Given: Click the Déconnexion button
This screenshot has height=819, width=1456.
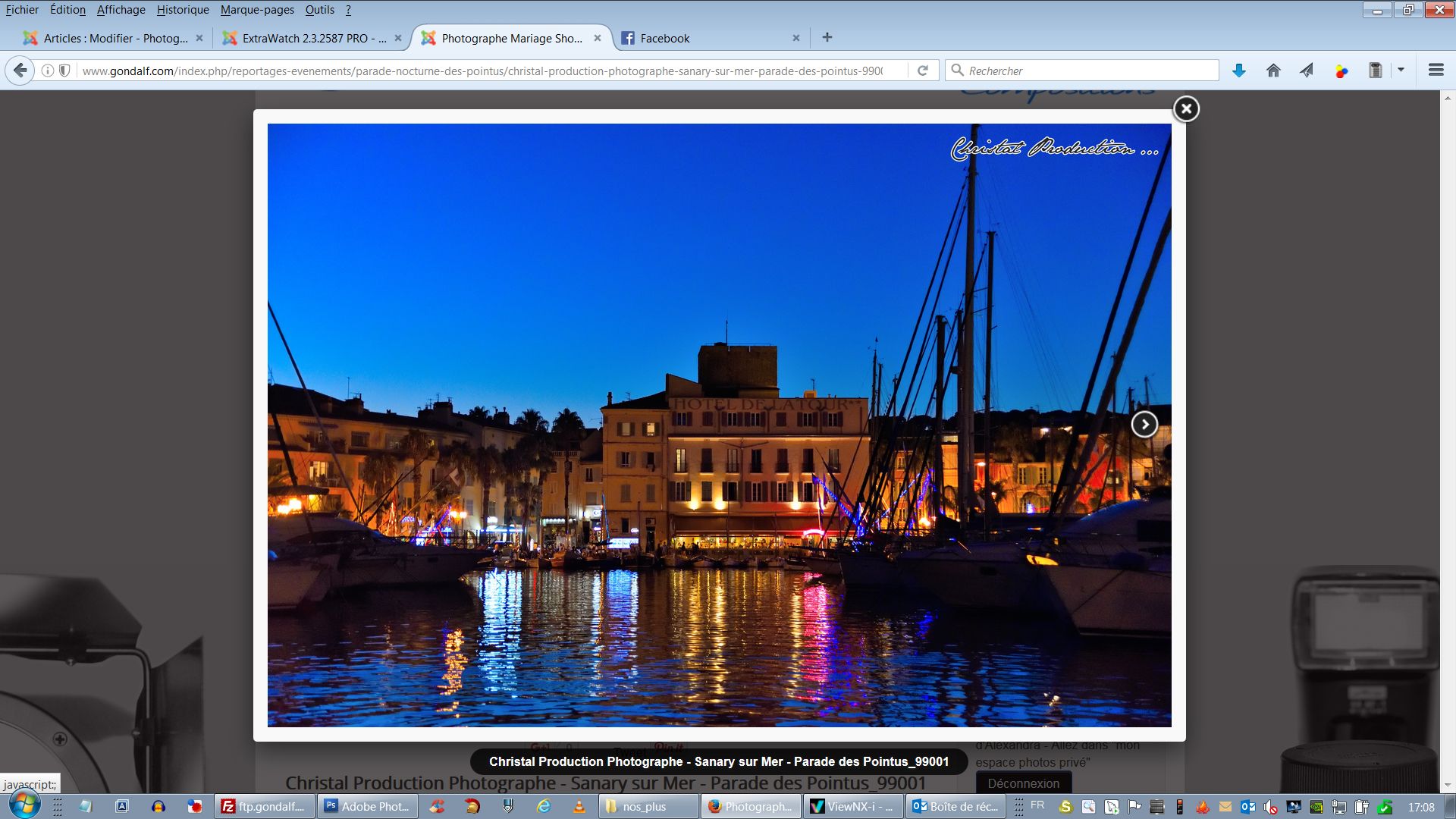Looking at the screenshot, I should click(1023, 783).
